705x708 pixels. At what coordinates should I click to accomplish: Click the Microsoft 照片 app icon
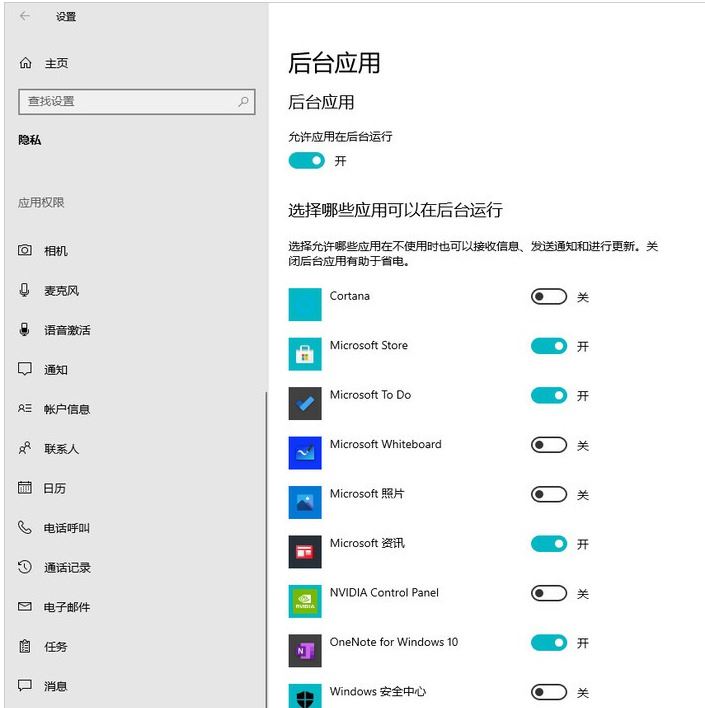click(x=305, y=502)
